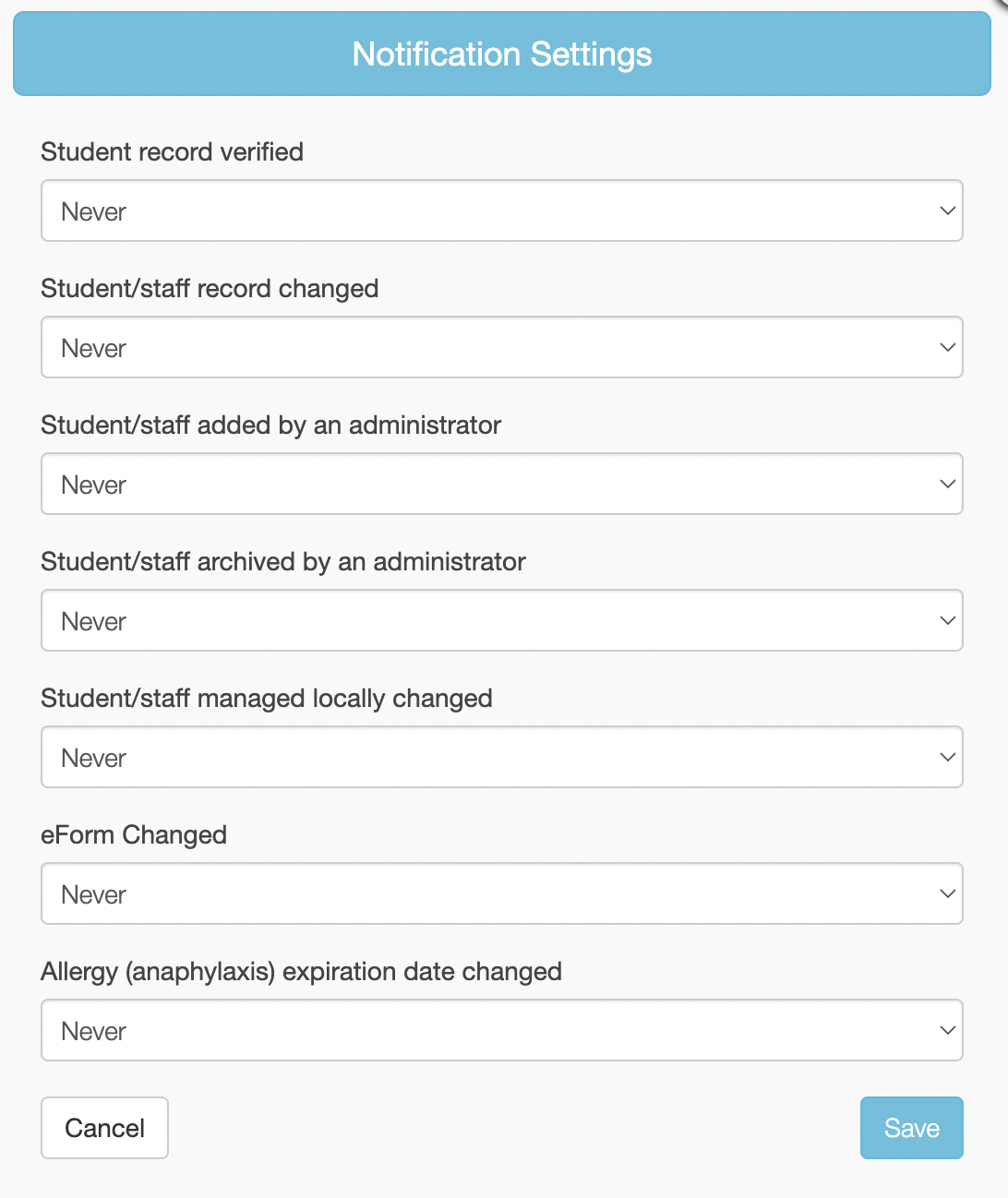This screenshot has height=1198, width=1008.
Task: Click chevron arrow for Allergy expiration date changed
Action: [x=947, y=1030]
